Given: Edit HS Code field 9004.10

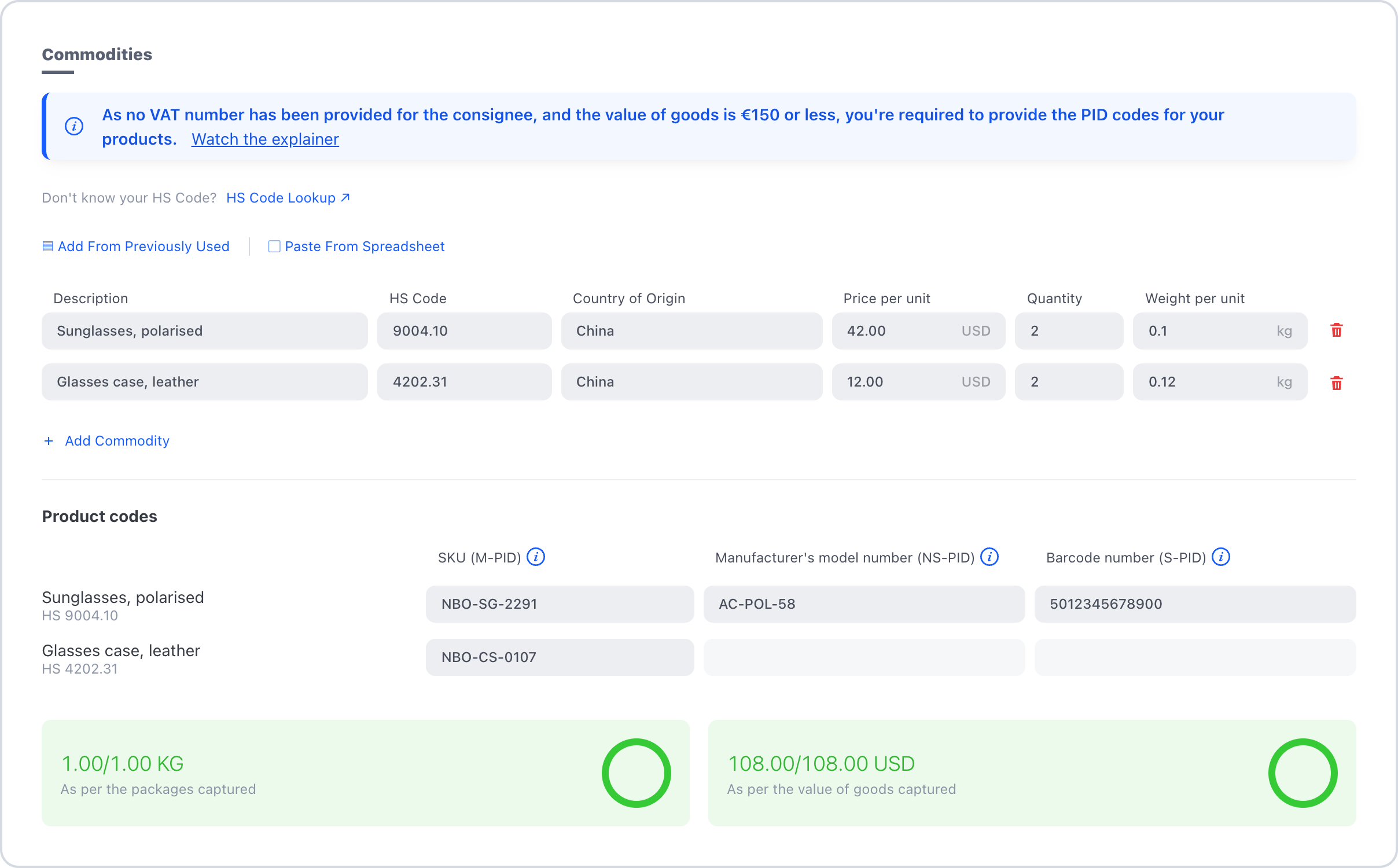Looking at the screenshot, I should [x=465, y=331].
